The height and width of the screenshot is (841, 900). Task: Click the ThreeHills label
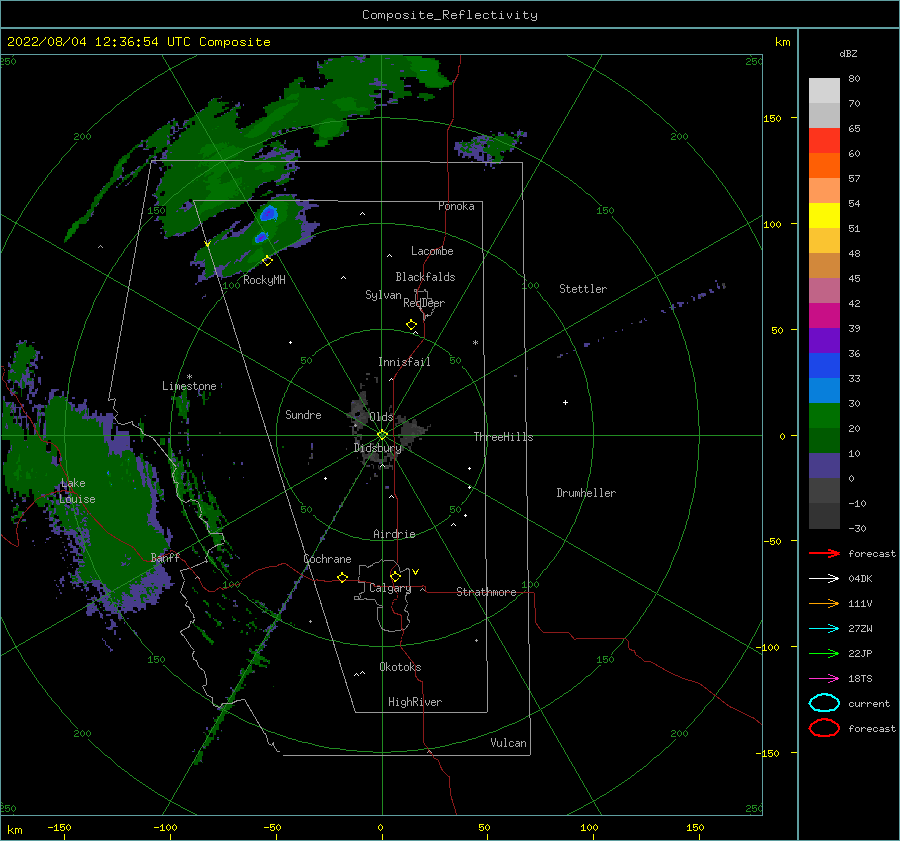503,437
